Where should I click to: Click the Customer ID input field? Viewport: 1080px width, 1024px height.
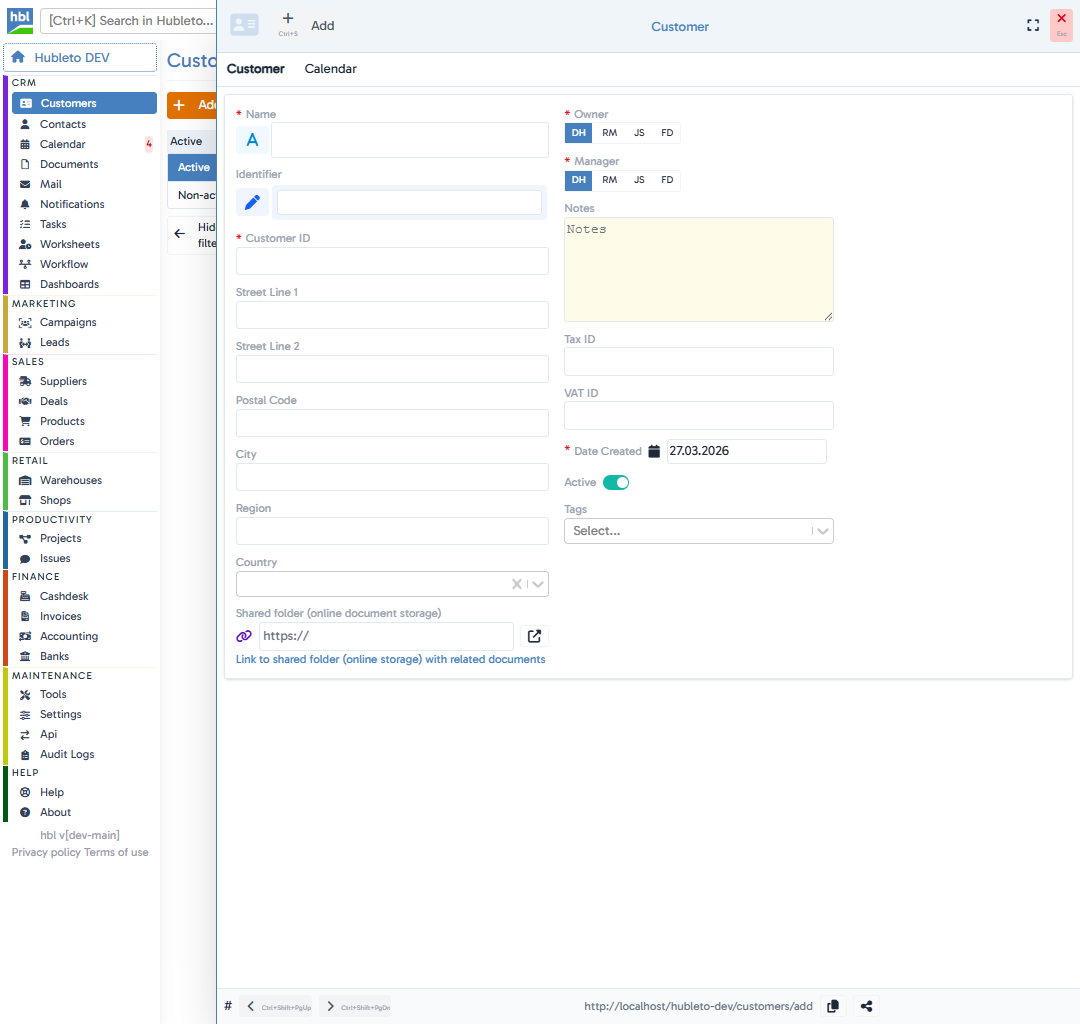392,261
